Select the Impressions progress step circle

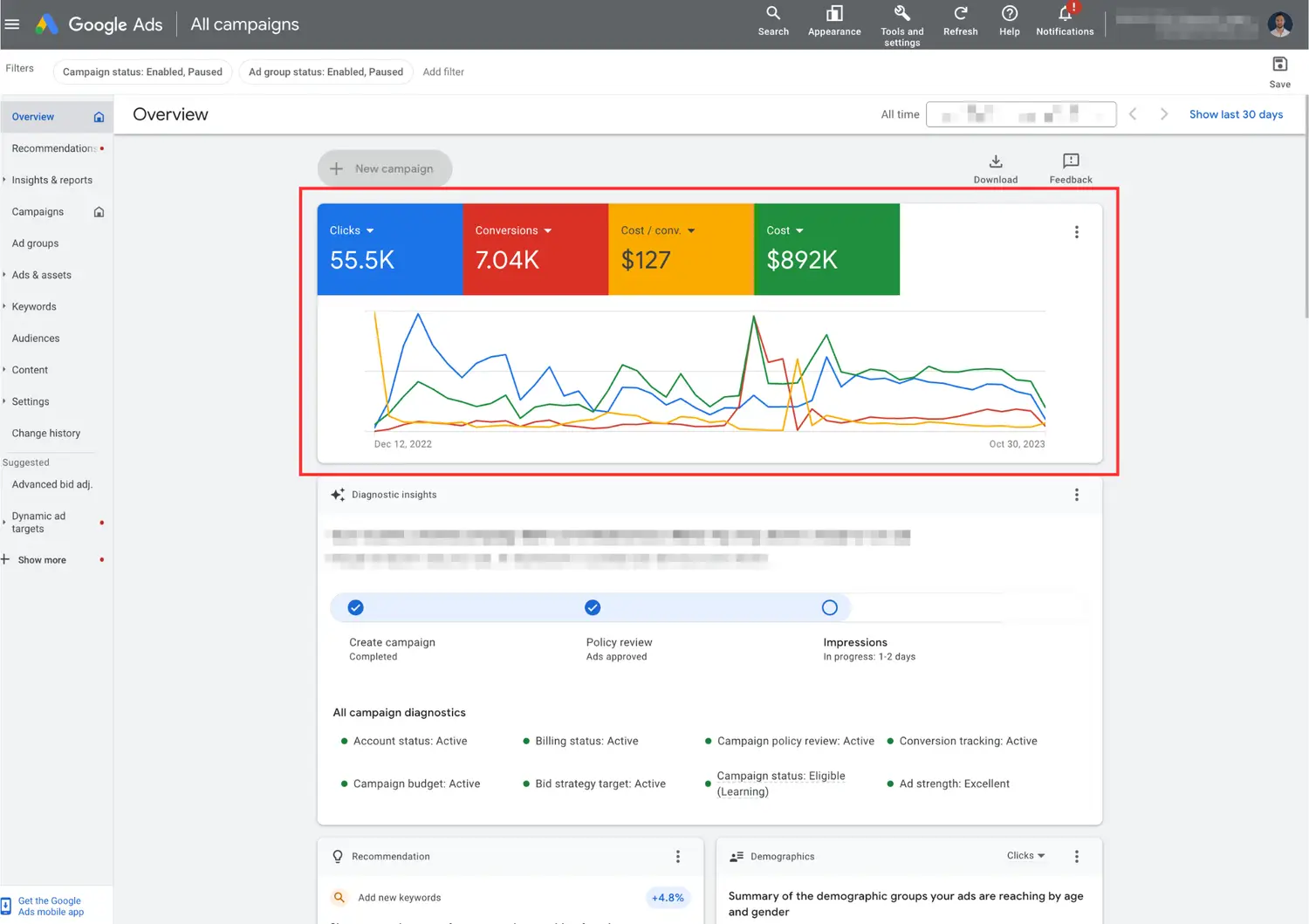coord(829,607)
